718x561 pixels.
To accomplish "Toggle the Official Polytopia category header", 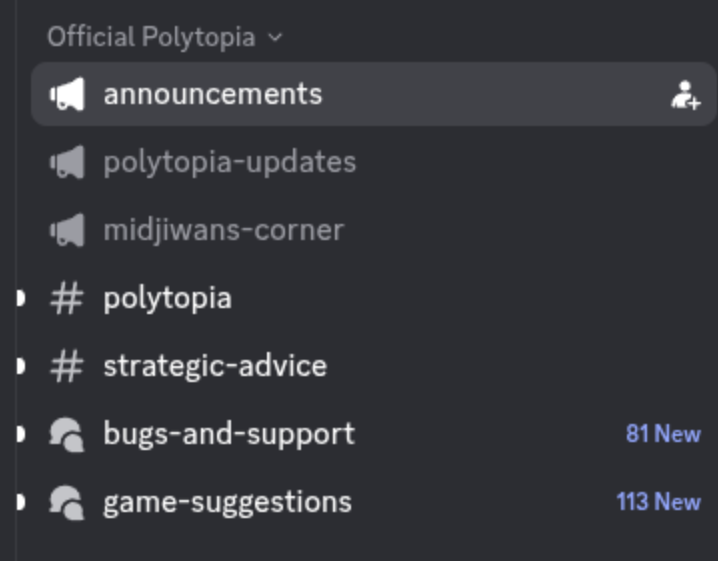I will pyautogui.click(x=151, y=38).
